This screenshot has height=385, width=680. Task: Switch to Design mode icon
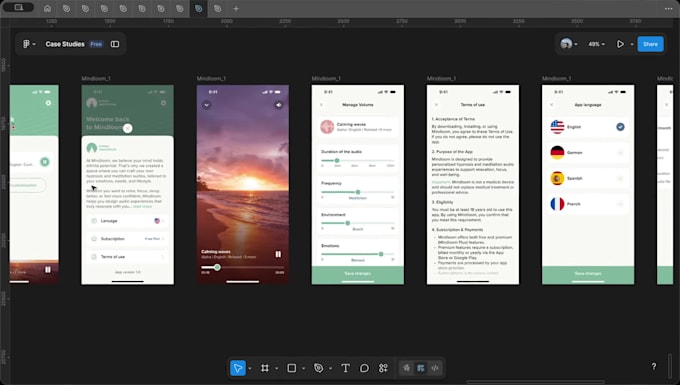421,368
